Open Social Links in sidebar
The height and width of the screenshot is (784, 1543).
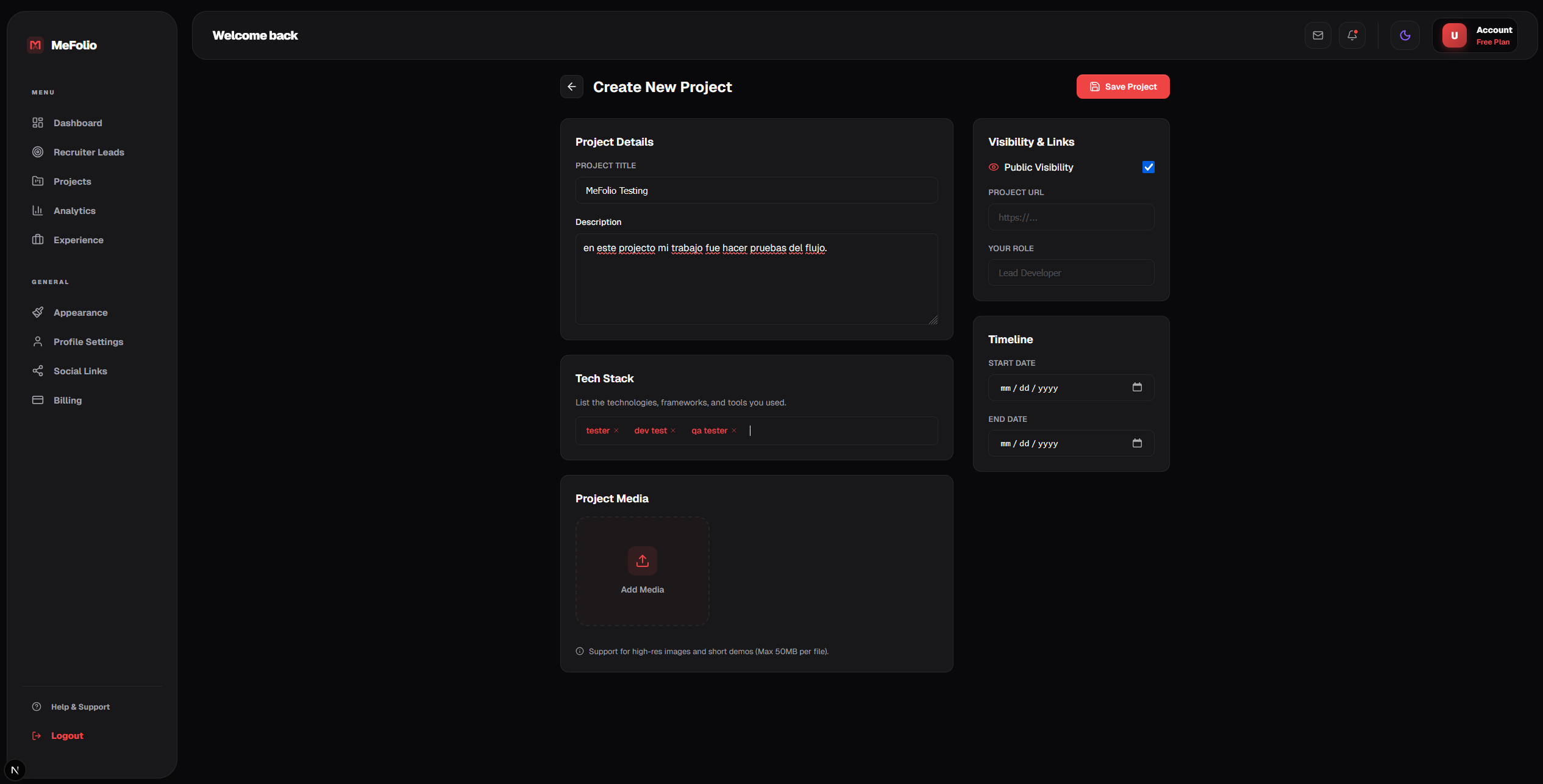91,371
